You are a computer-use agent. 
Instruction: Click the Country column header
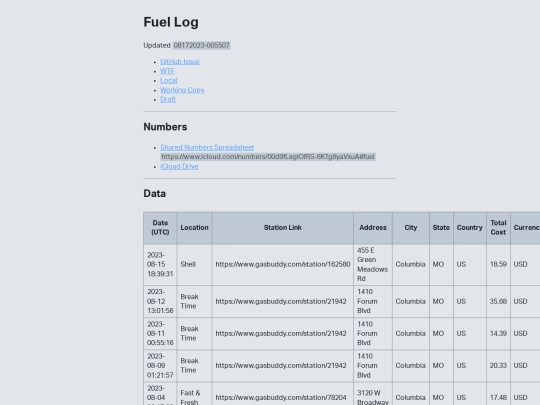pos(470,228)
